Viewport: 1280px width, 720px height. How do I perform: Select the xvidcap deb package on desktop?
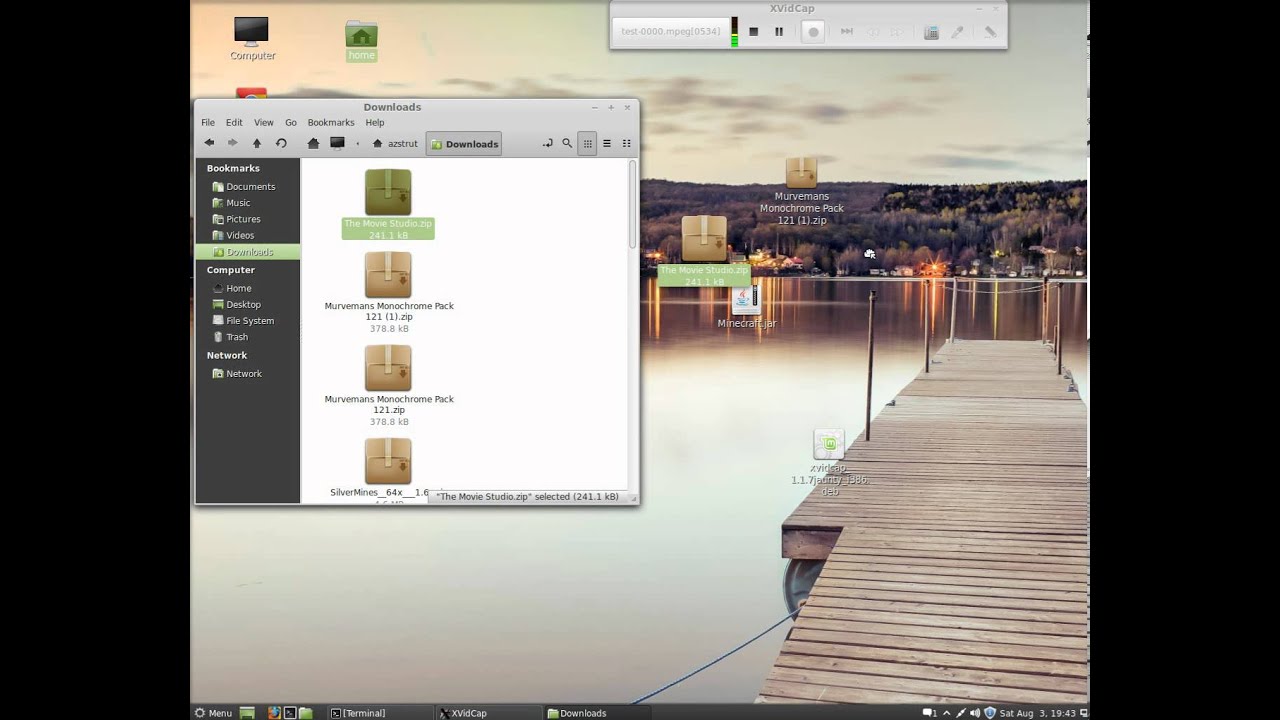pos(829,462)
